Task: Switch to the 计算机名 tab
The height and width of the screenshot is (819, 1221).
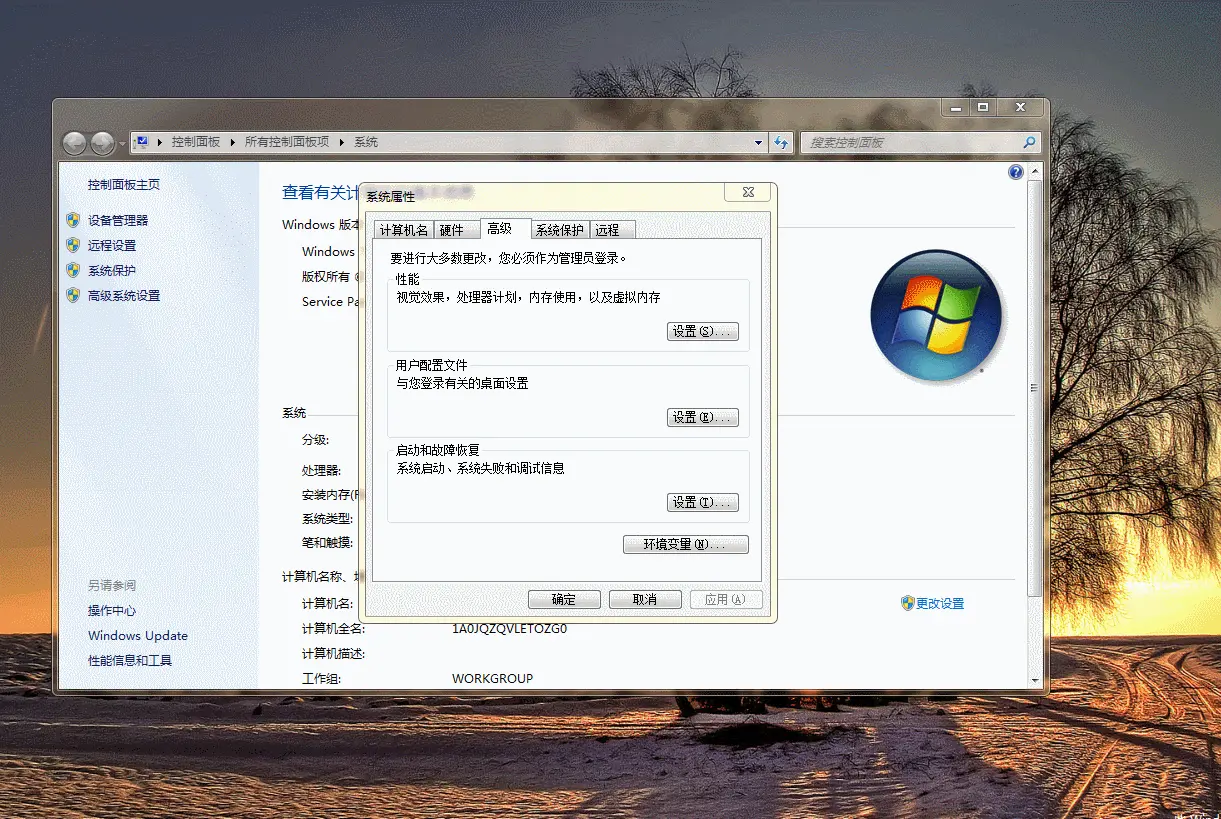Action: 404,229
